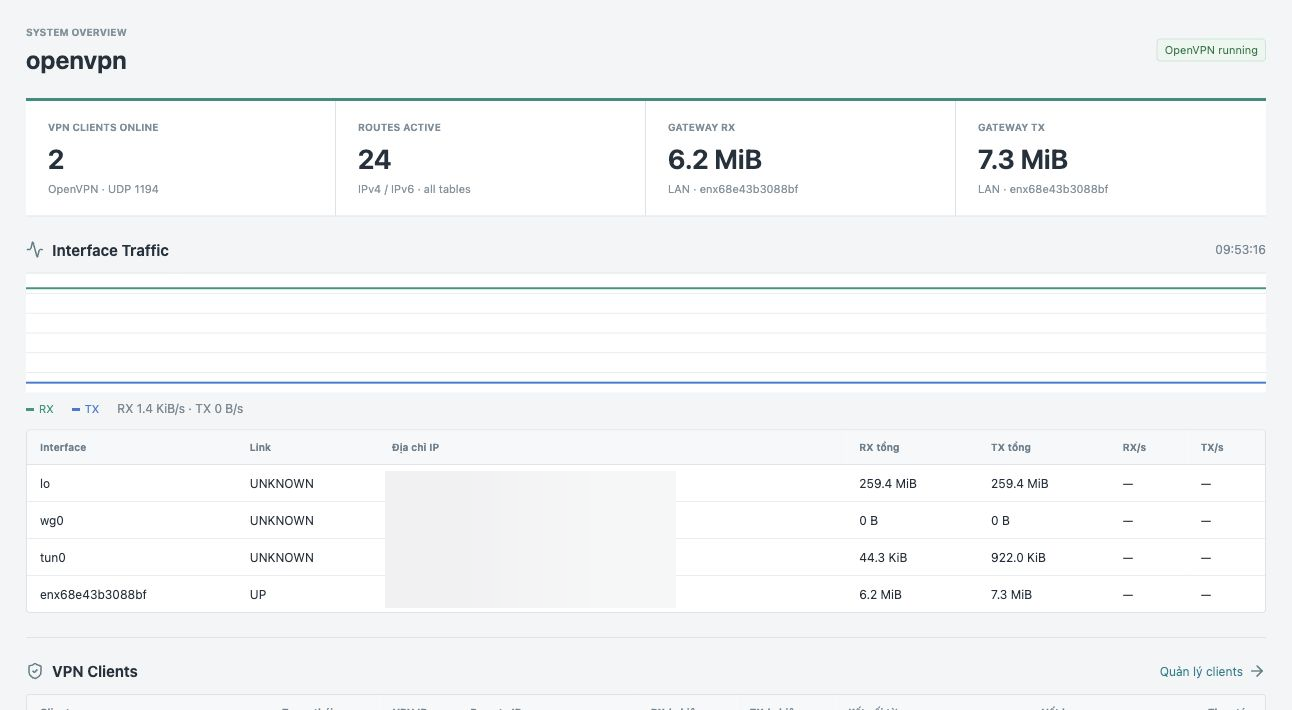Select the lo interface row name
This screenshot has width=1292, height=710.
(x=45, y=484)
